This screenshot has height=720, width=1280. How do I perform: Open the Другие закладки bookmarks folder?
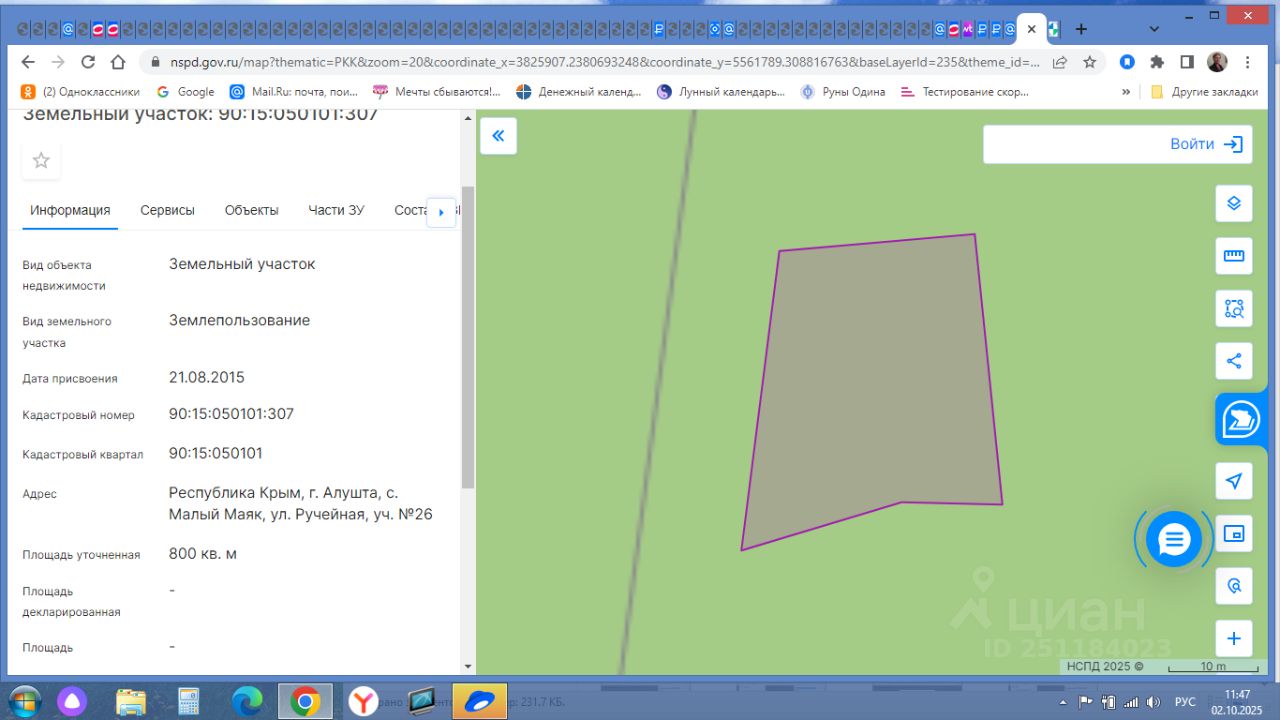(1205, 91)
